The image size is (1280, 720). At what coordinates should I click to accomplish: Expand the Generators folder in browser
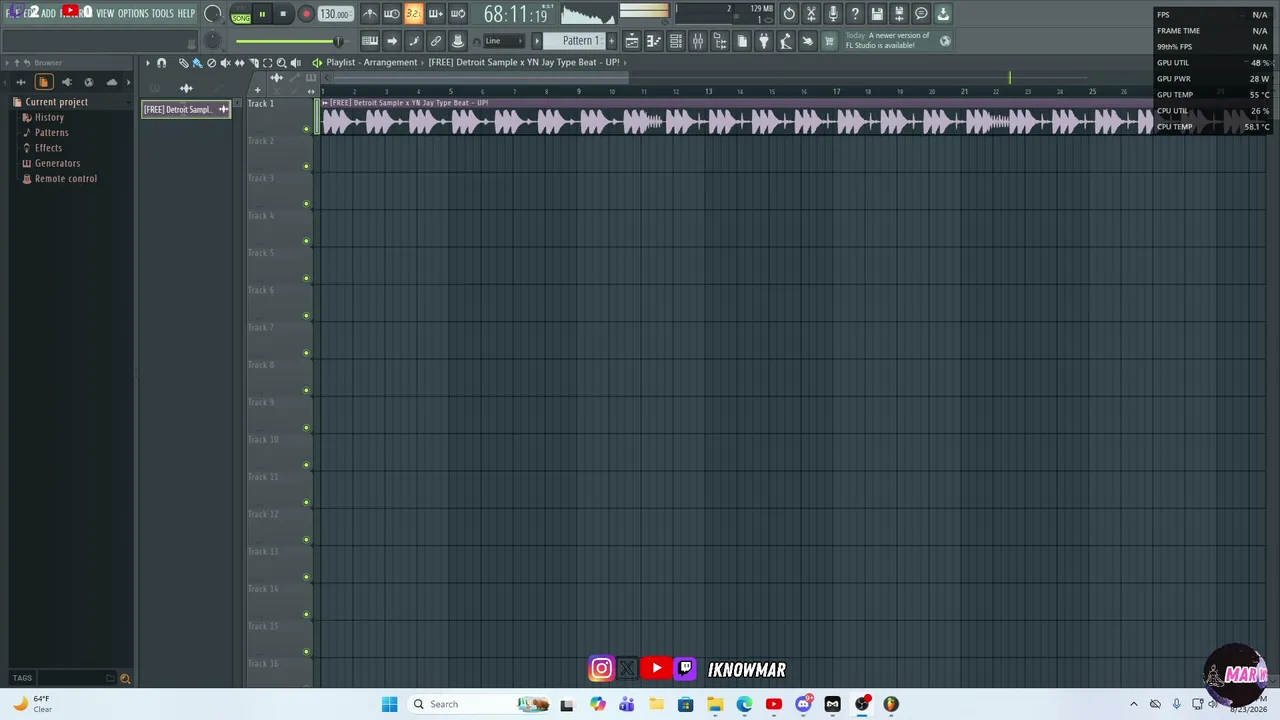(x=57, y=163)
